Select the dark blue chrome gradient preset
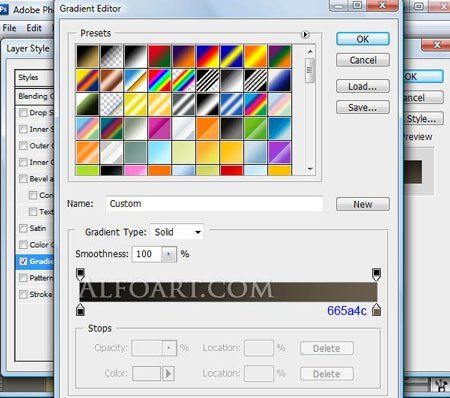Image resolution: width=450 pixels, height=398 pixels. tap(280, 80)
